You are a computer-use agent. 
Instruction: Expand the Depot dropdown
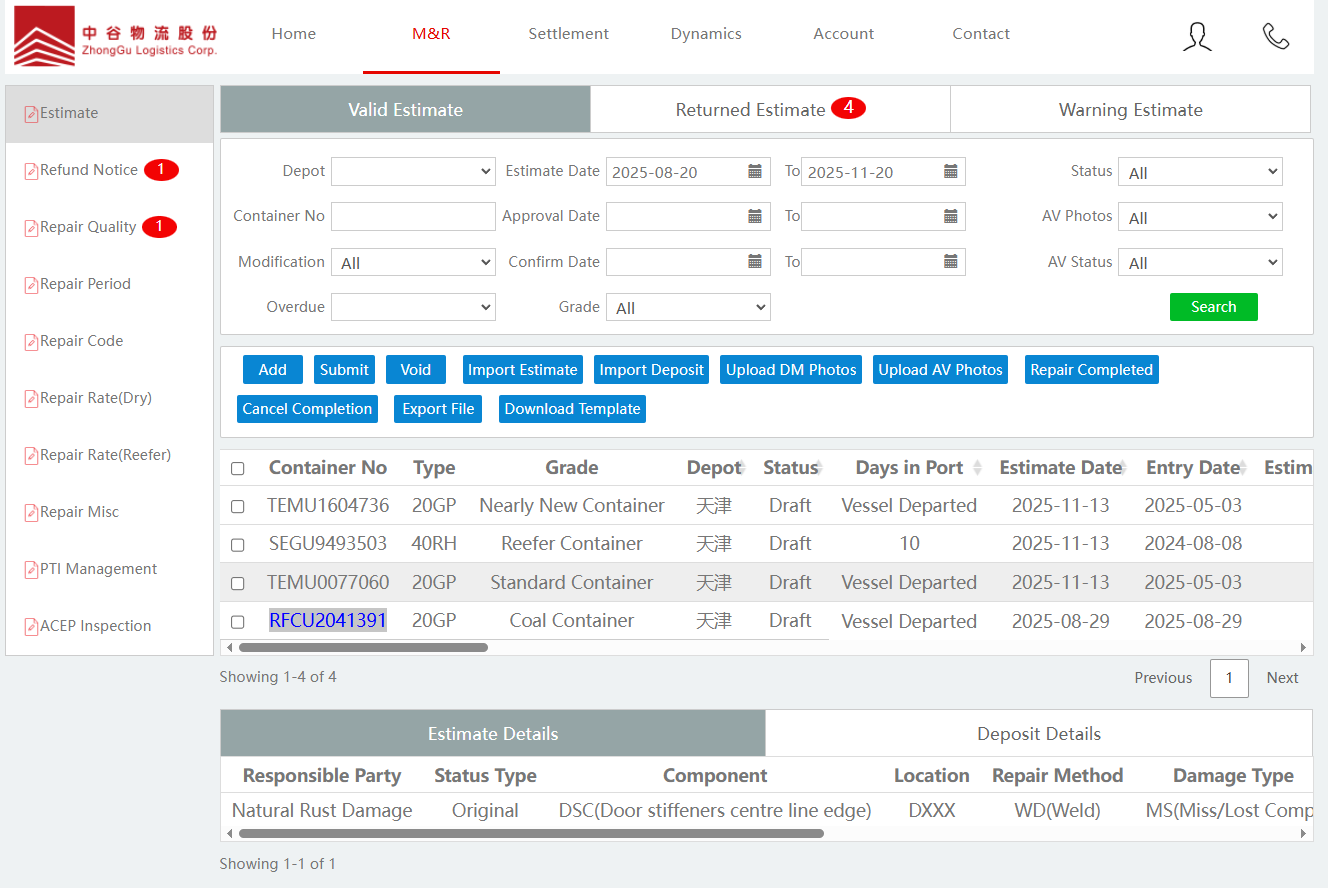coord(413,172)
